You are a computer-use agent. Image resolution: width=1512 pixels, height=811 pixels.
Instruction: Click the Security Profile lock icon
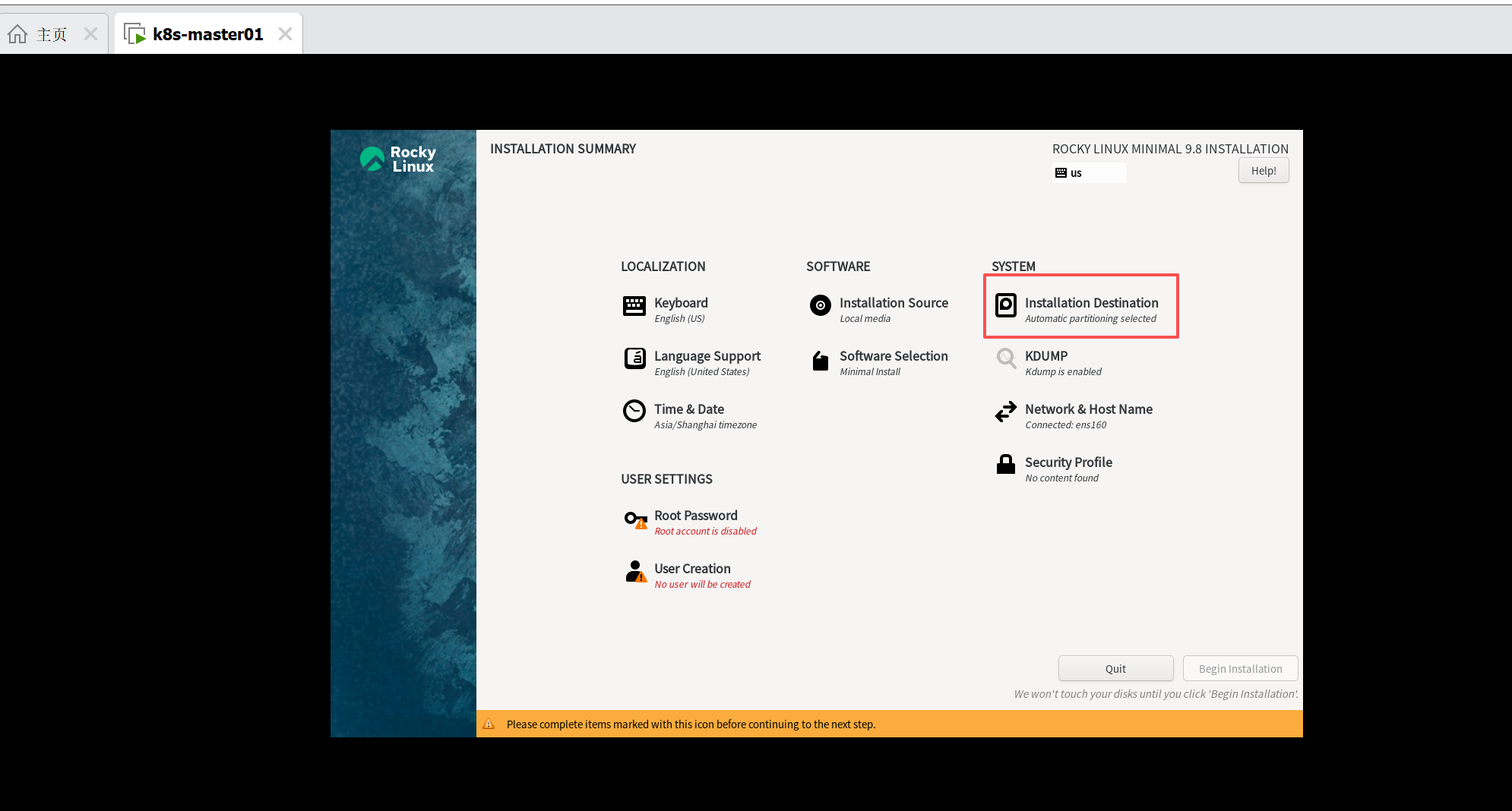[1005, 464]
